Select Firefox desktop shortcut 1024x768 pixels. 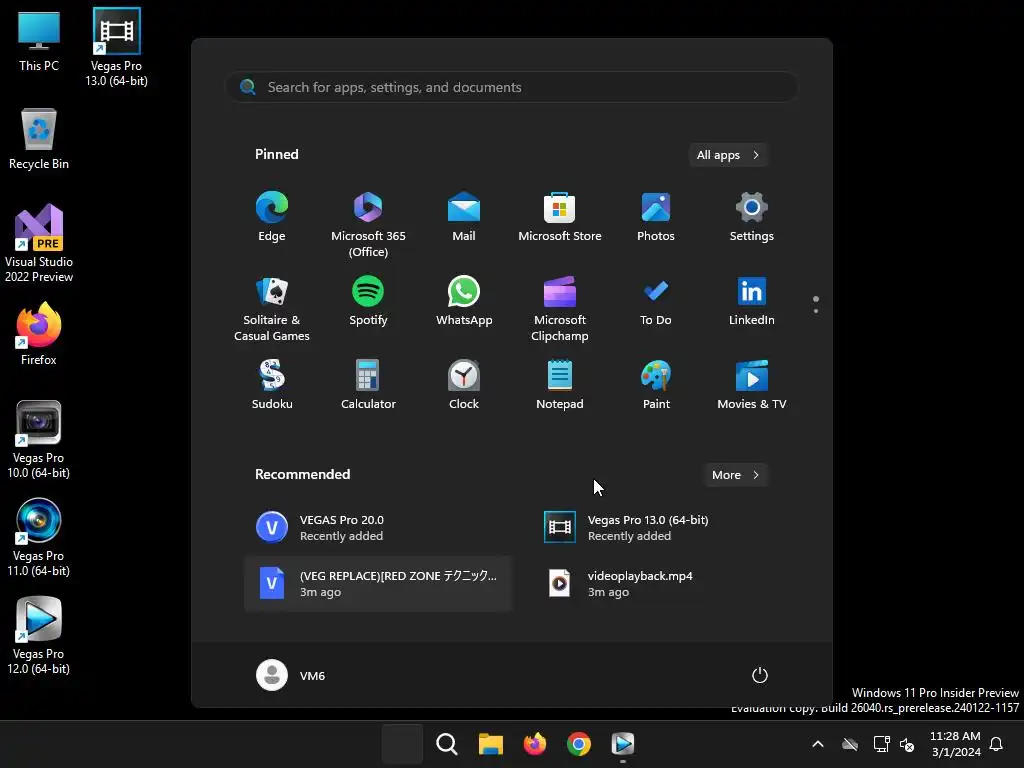tap(39, 334)
